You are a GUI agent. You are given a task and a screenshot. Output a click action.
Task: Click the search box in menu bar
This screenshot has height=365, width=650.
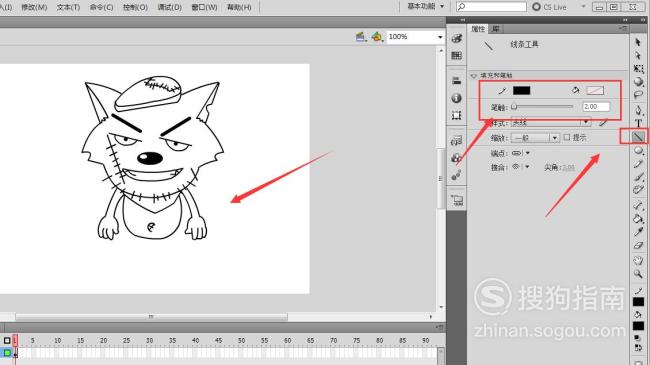pyautogui.click(x=492, y=7)
